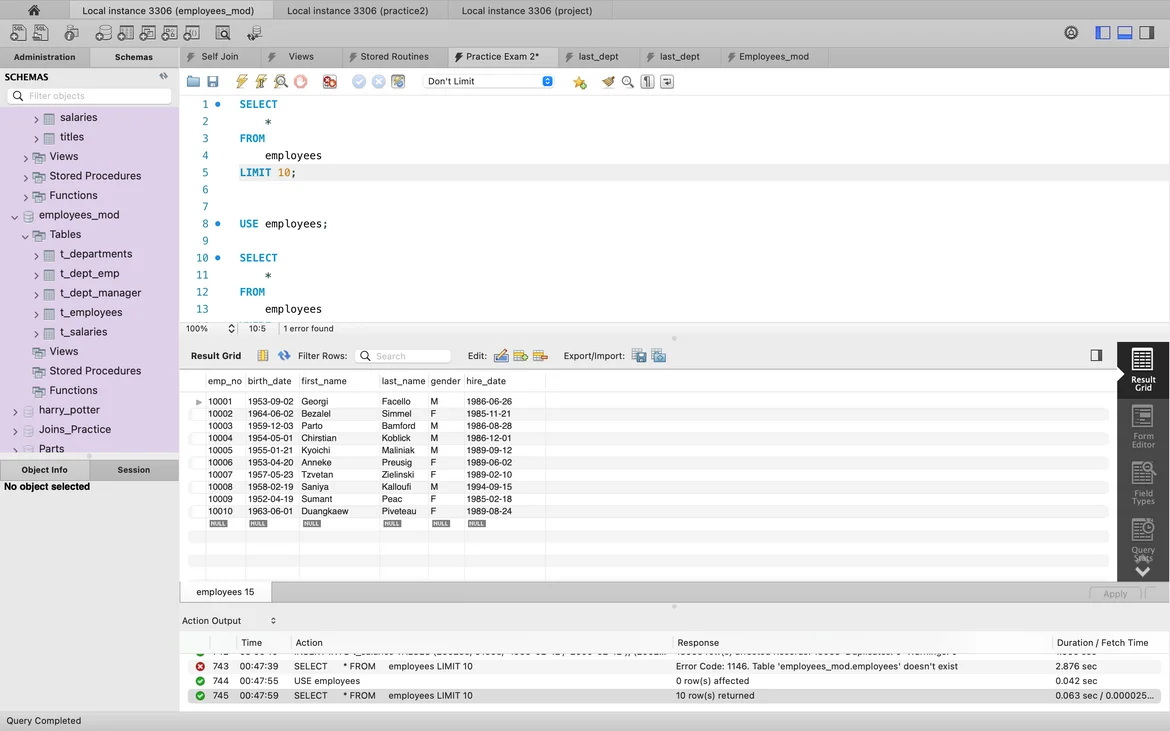
Task: Toggle word wrap in the editor
Action: (667, 82)
